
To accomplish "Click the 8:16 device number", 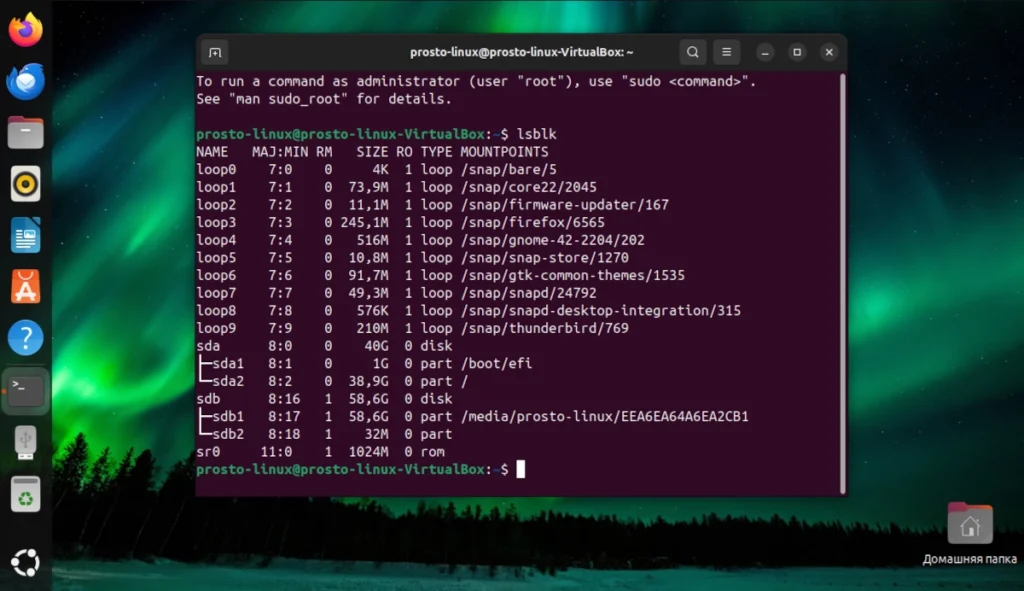I will coord(284,398).
